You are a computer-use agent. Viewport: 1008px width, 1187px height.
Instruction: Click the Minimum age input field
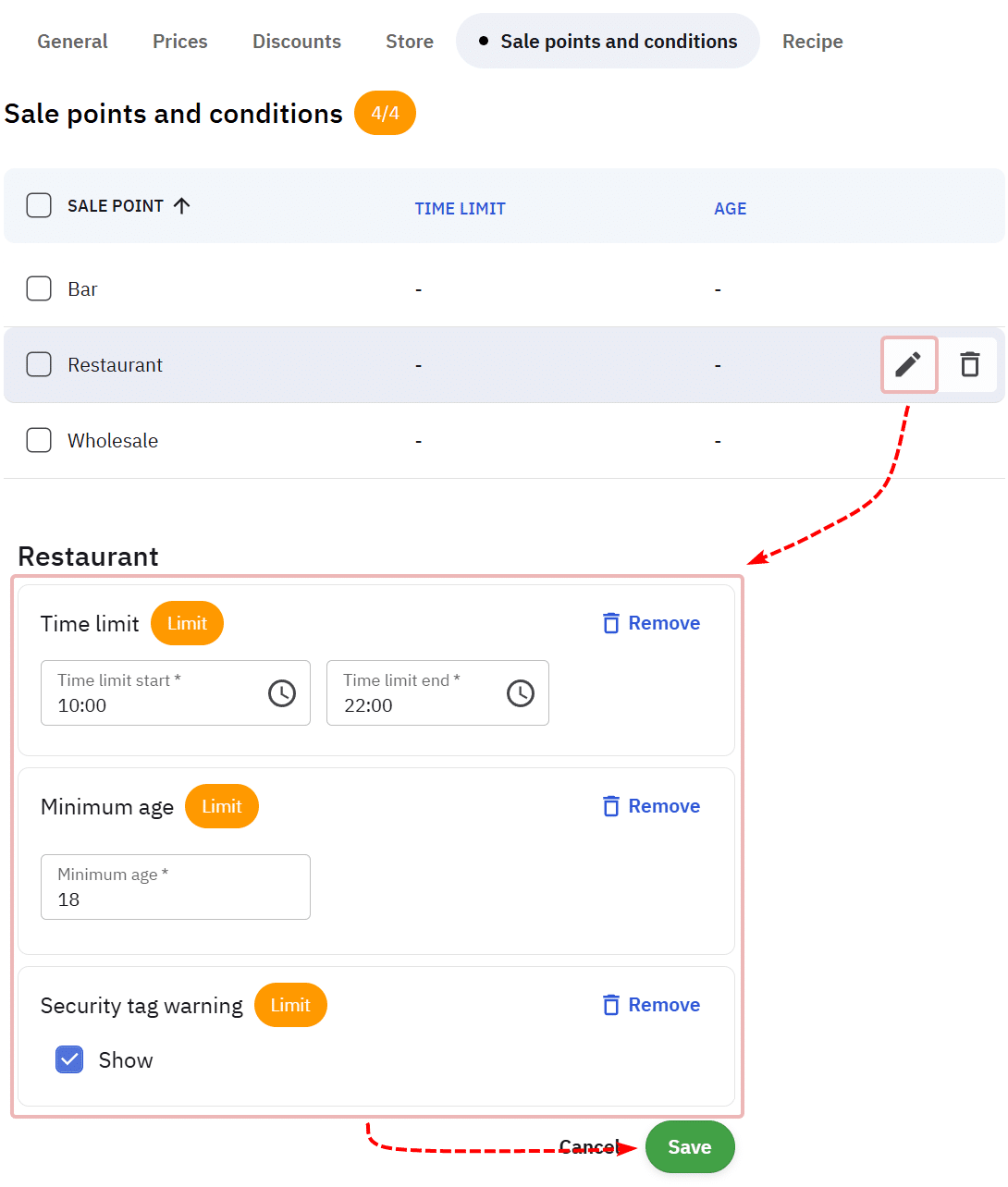tap(175, 887)
